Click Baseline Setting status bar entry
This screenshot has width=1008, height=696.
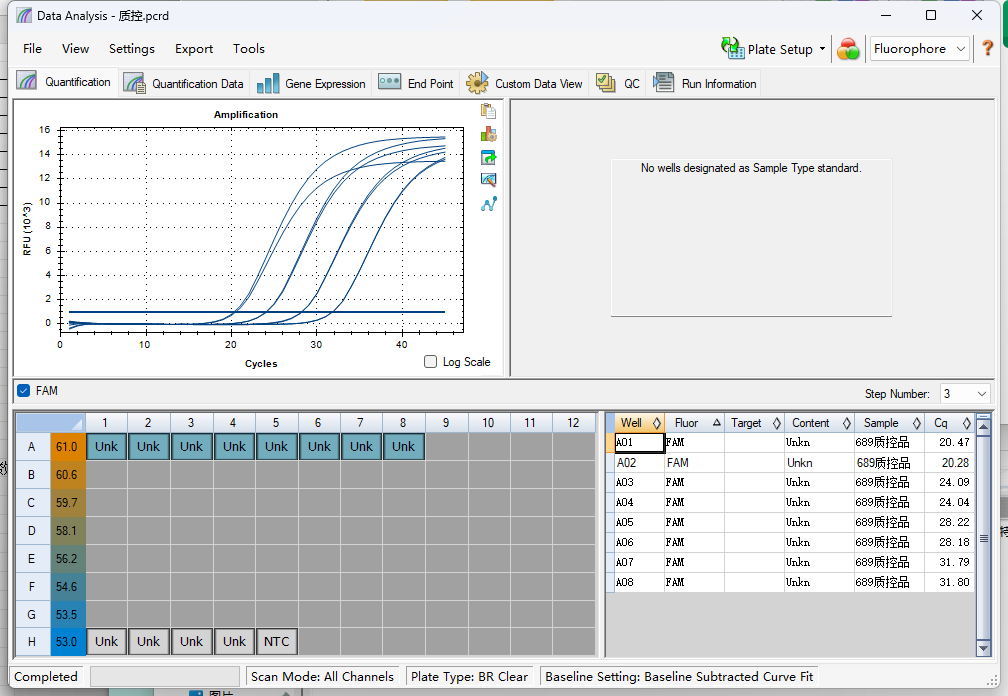pos(679,677)
